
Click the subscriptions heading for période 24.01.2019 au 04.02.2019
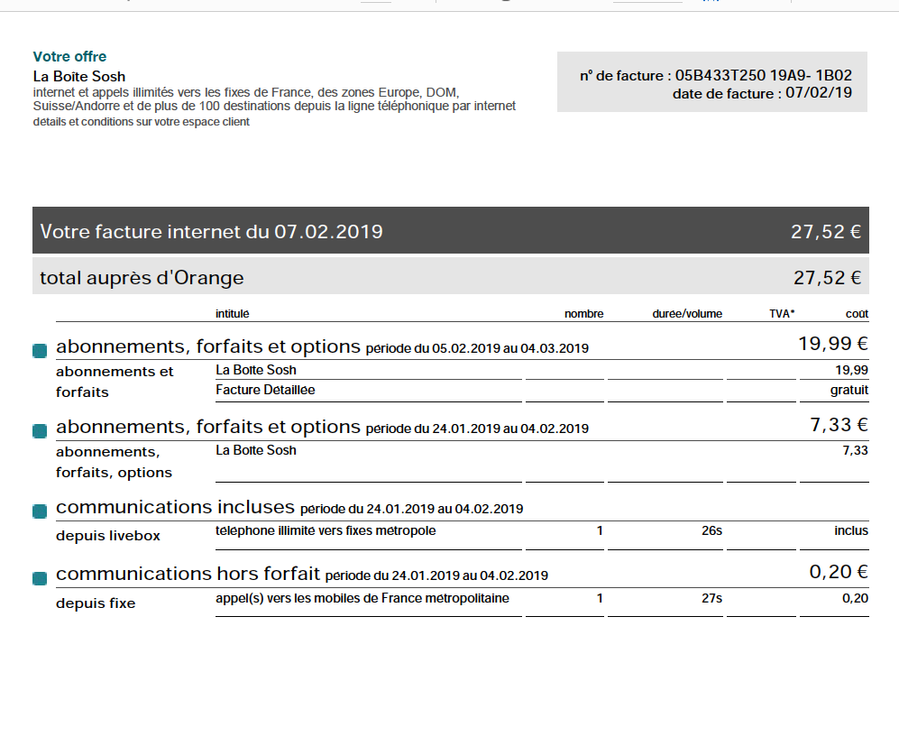322,427
